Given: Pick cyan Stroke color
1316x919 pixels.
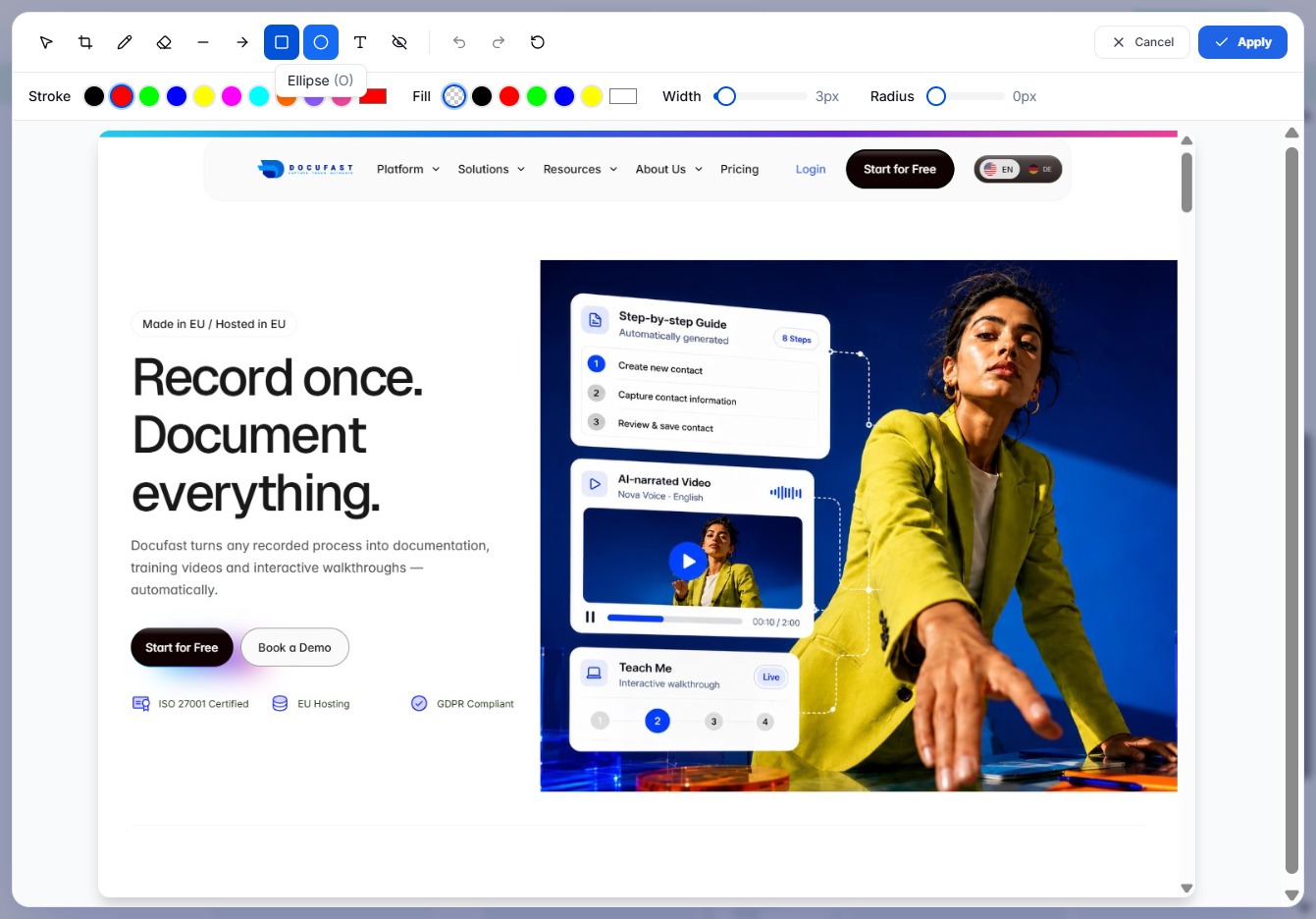Looking at the screenshot, I should point(259,96).
